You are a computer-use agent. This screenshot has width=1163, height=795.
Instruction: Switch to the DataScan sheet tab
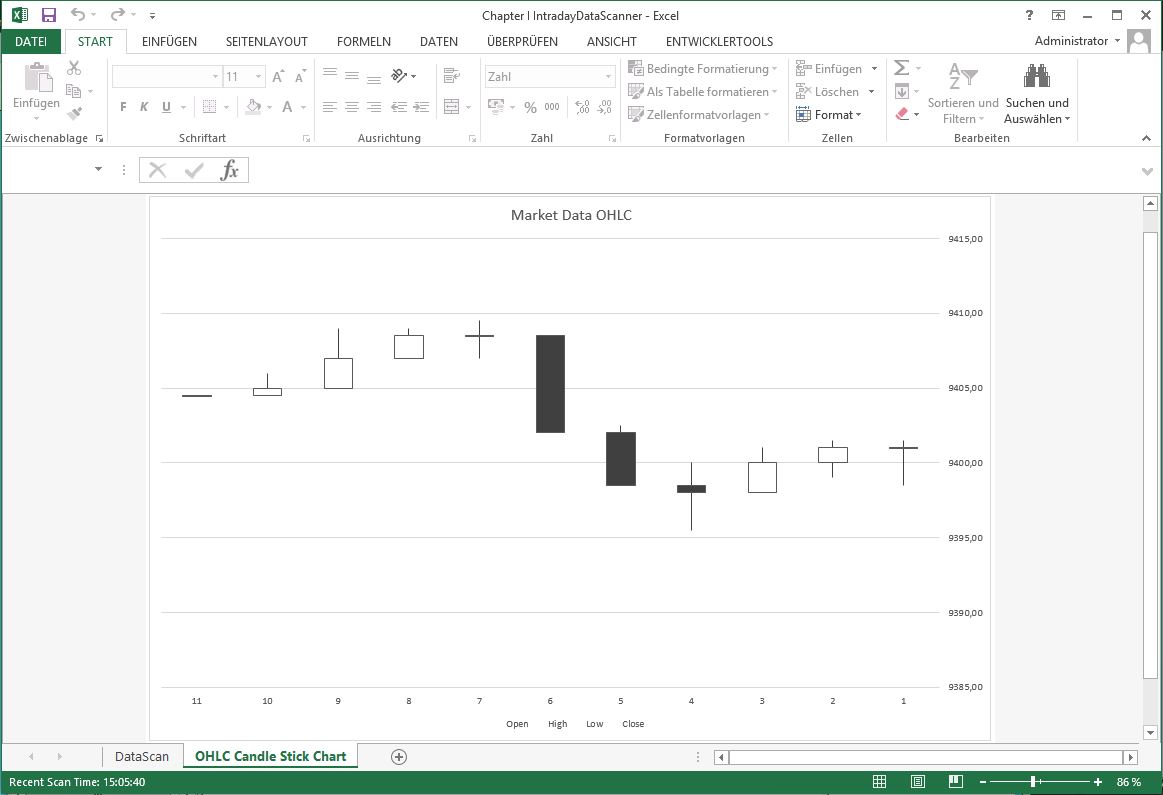pyautogui.click(x=142, y=757)
